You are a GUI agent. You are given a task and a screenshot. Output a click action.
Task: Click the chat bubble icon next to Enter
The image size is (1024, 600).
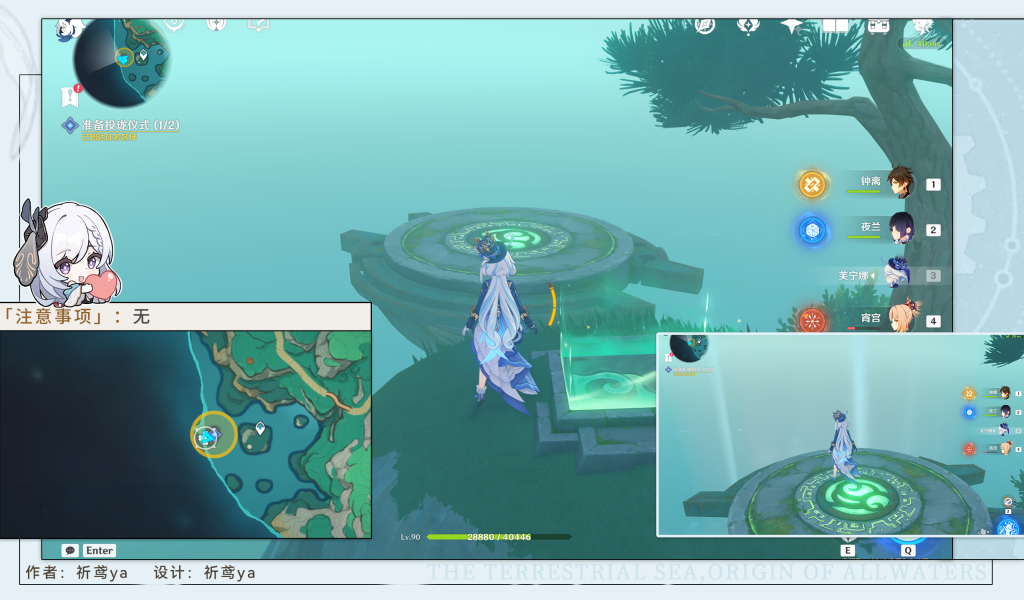(71, 550)
